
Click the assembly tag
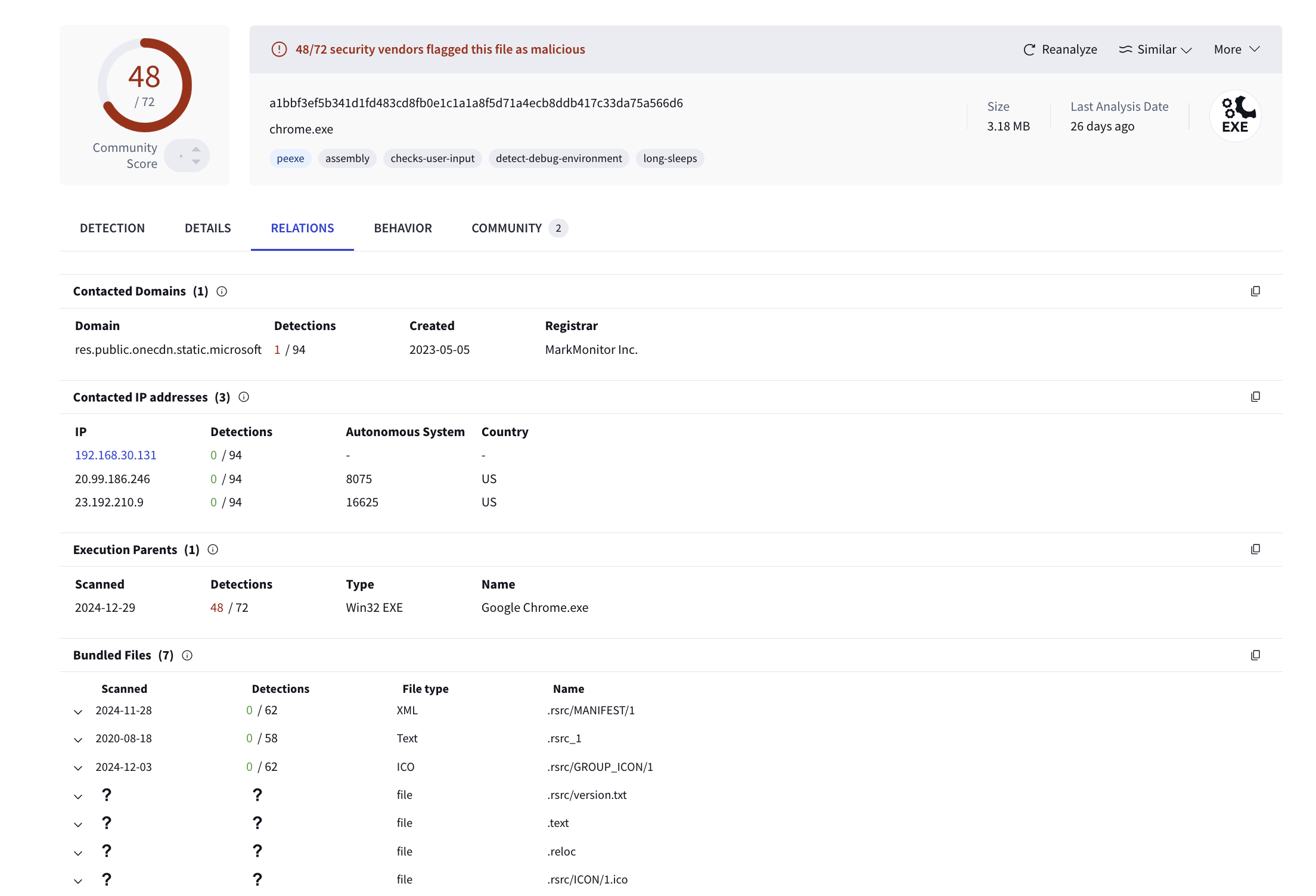347,158
